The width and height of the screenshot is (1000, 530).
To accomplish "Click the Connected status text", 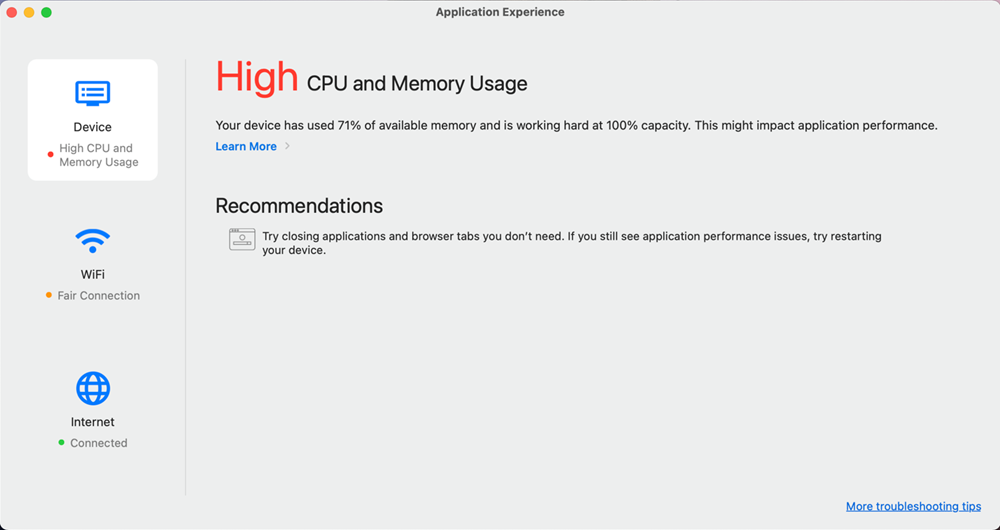I will 99,443.
